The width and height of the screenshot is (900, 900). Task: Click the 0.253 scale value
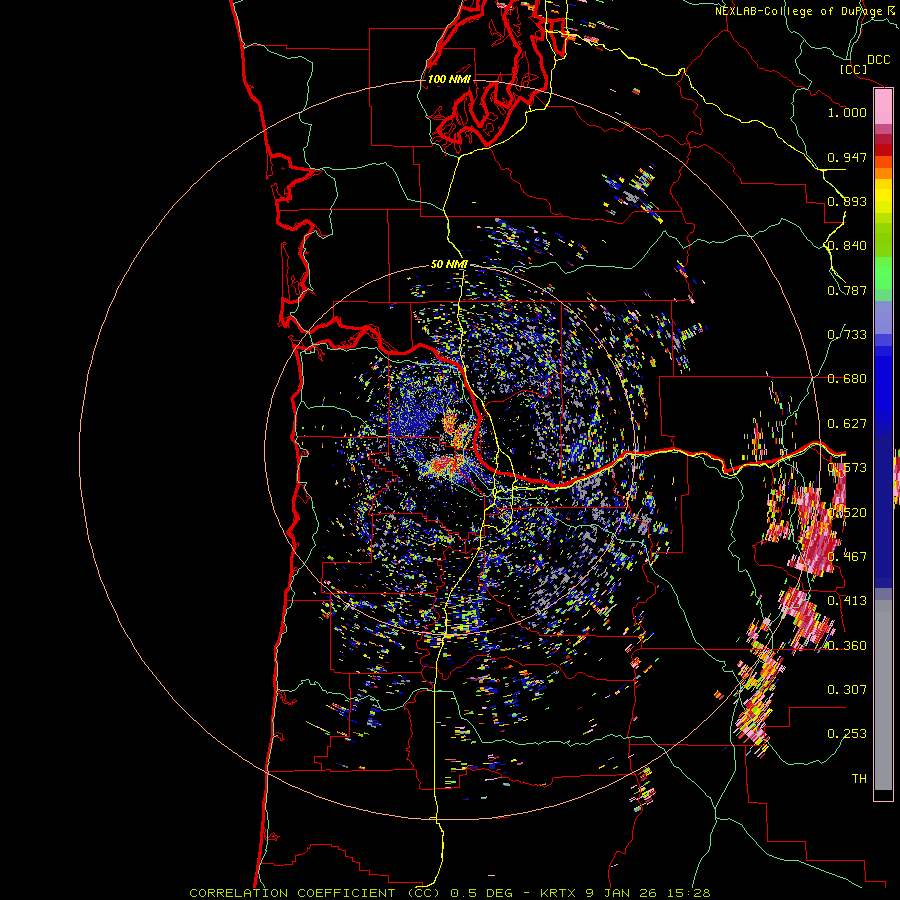click(847, 734)
